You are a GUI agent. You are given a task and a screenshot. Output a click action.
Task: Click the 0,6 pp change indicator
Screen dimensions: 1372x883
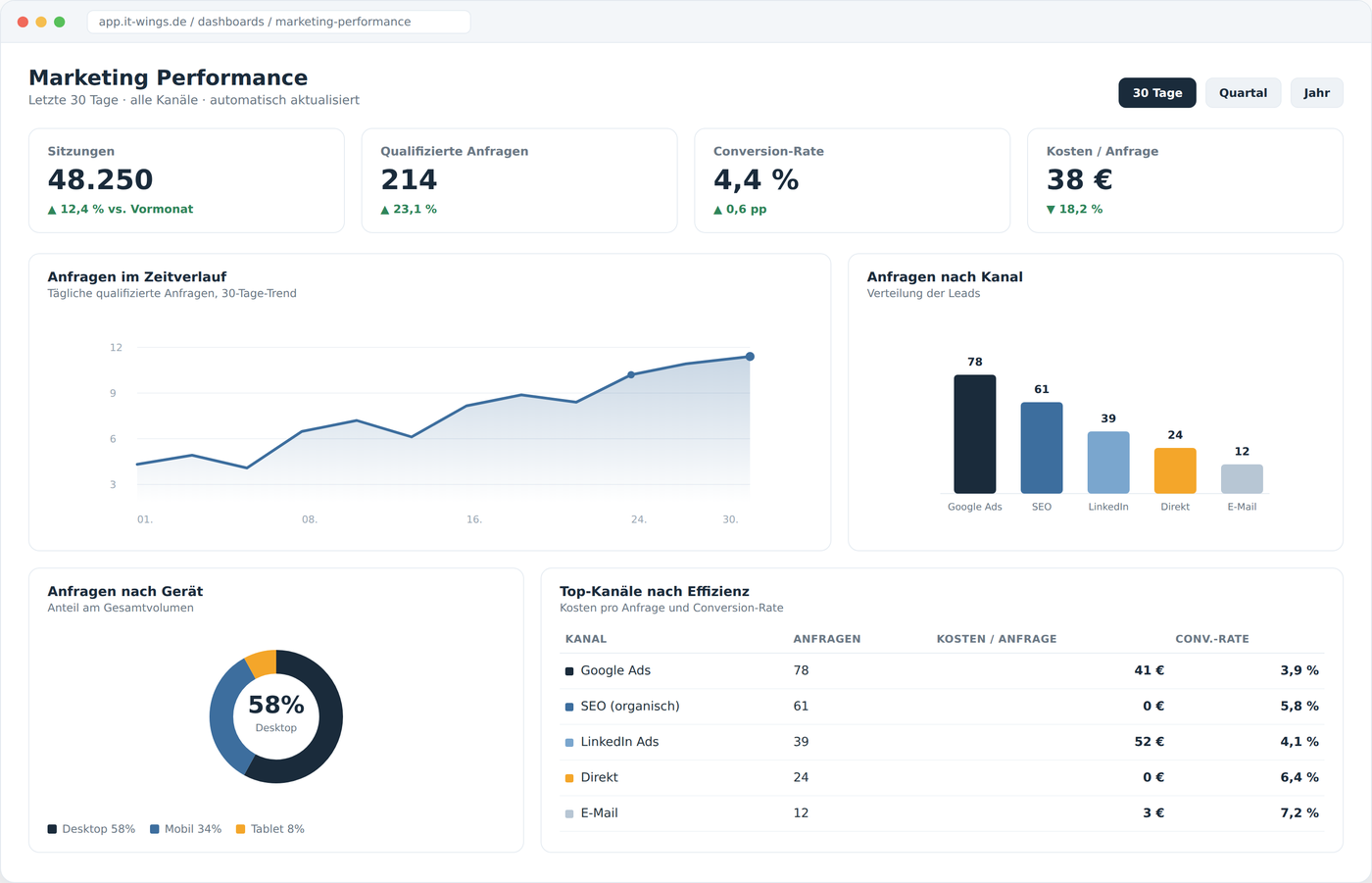click(740, 209)
